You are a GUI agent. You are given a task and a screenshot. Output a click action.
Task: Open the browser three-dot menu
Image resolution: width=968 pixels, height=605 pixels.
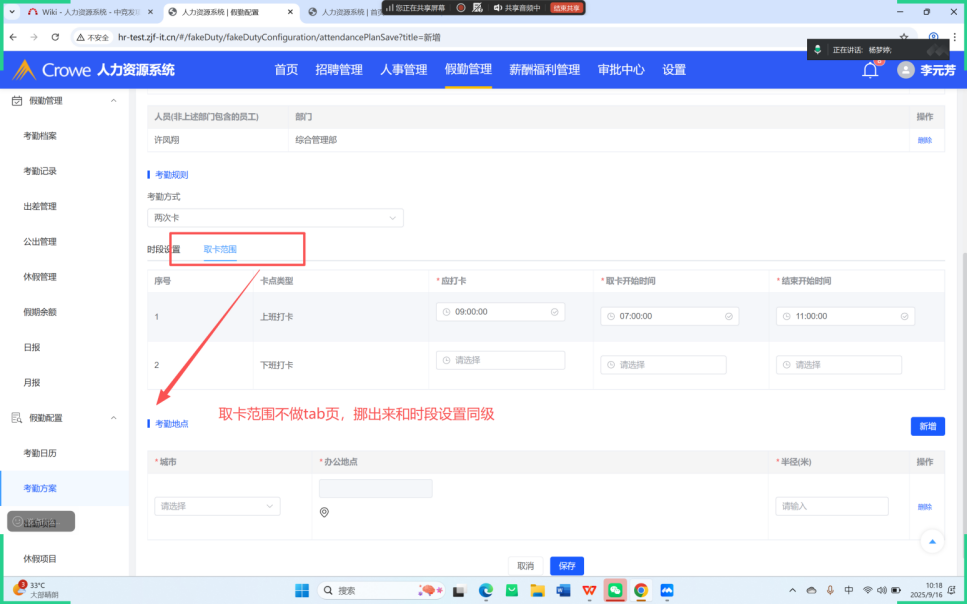[x=954, y=37]
